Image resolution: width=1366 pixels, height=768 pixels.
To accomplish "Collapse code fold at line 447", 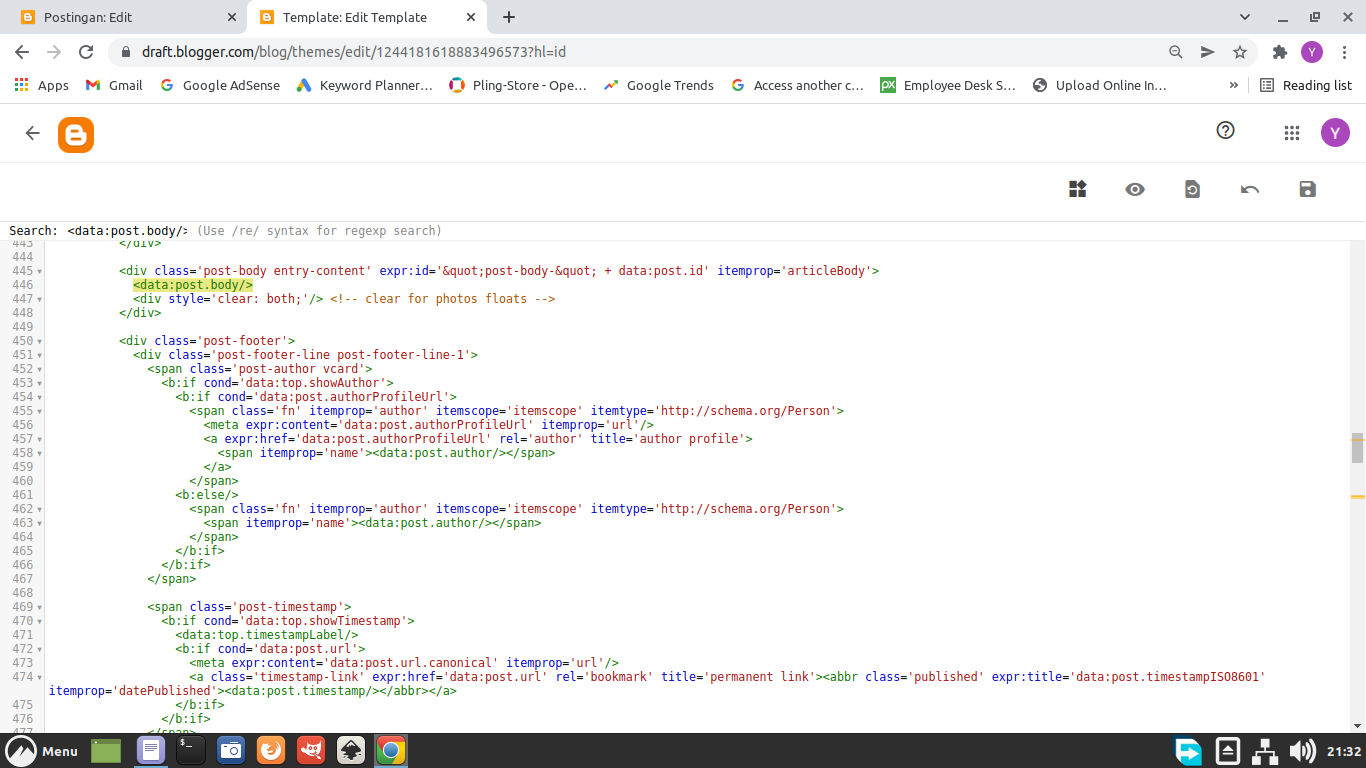I will [40, 300].
